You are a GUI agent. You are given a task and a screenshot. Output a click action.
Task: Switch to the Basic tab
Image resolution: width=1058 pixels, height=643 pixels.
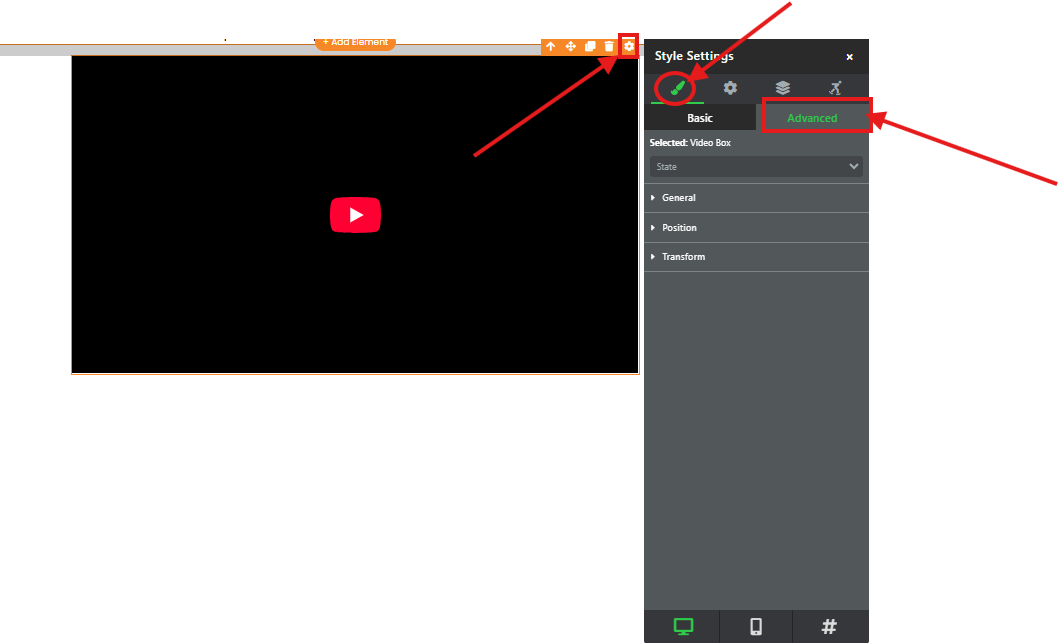point(700,118)
